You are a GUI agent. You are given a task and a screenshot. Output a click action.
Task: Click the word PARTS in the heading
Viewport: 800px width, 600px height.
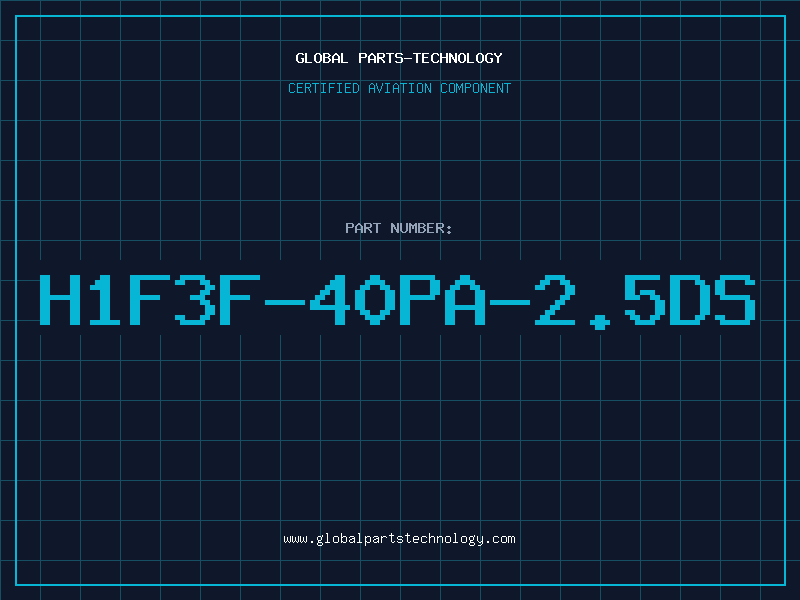click(381, 58)
